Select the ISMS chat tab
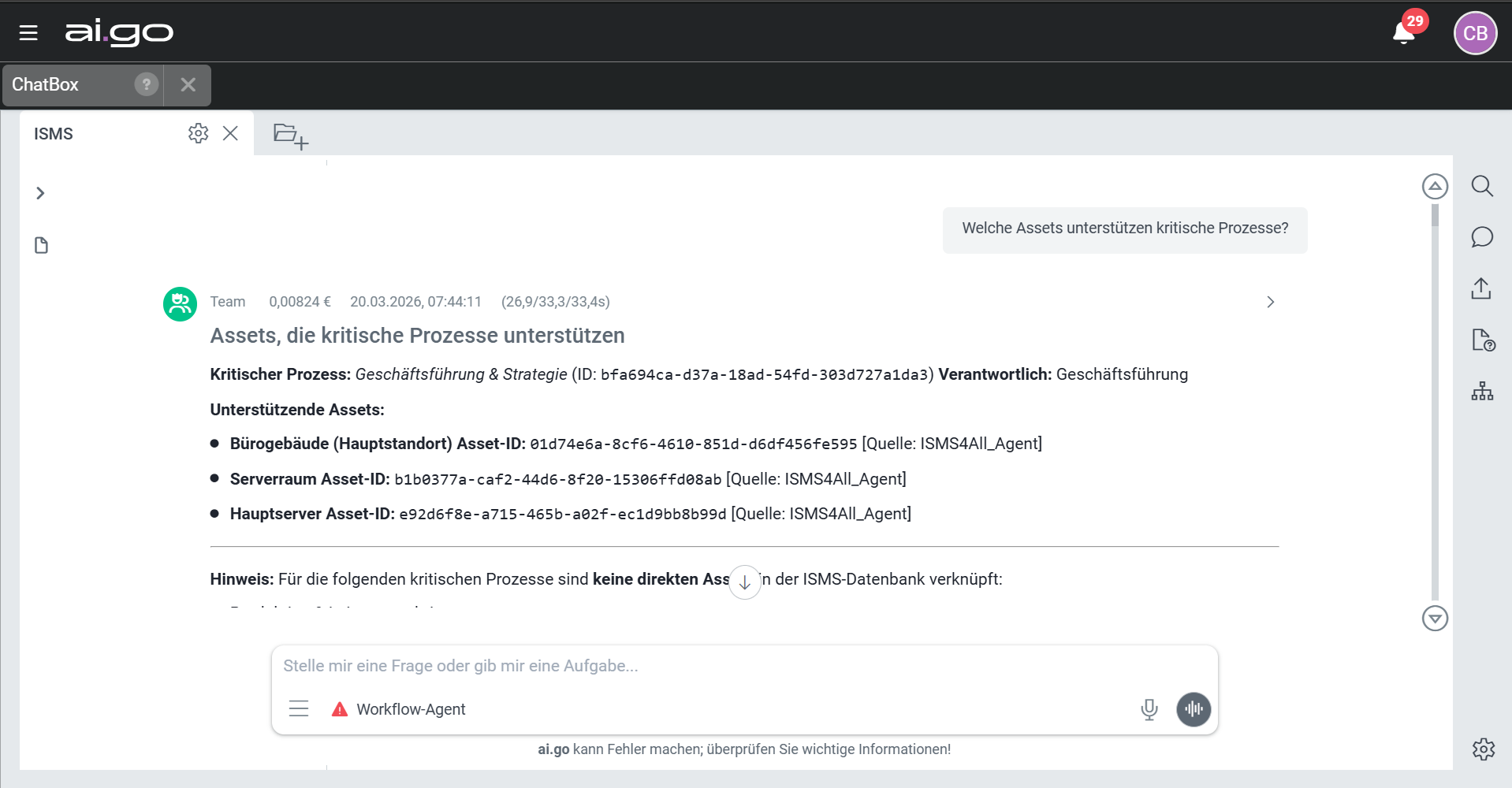 (54, 134)
